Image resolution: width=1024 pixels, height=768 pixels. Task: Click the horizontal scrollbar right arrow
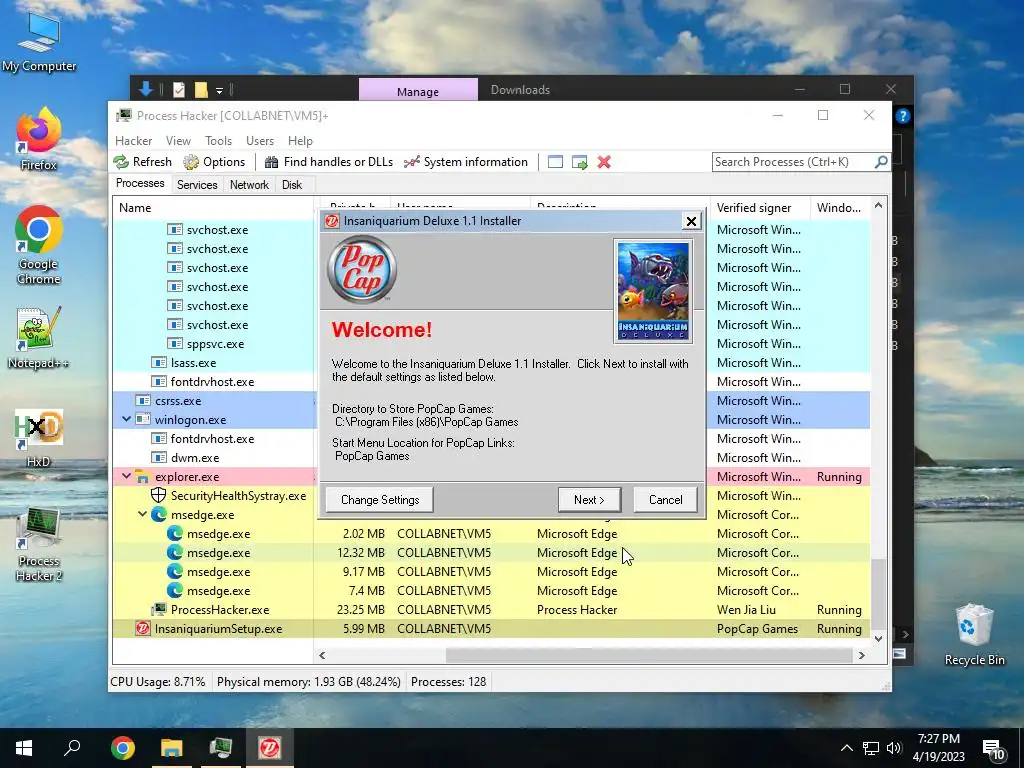[861, 655]
